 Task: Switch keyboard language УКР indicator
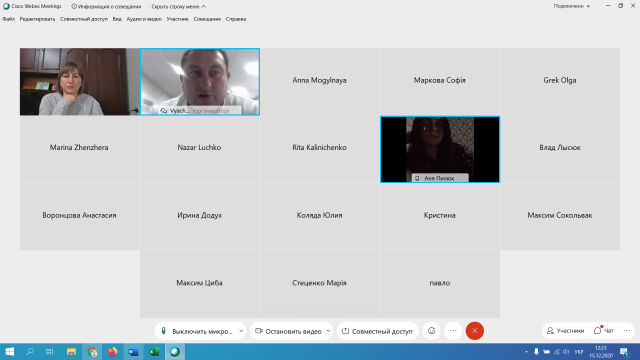579,352
